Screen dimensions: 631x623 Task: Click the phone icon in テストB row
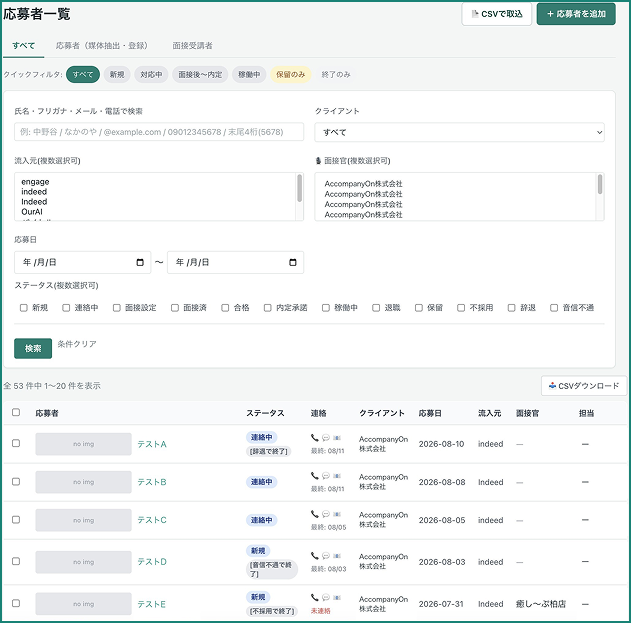tap(315, 476)
